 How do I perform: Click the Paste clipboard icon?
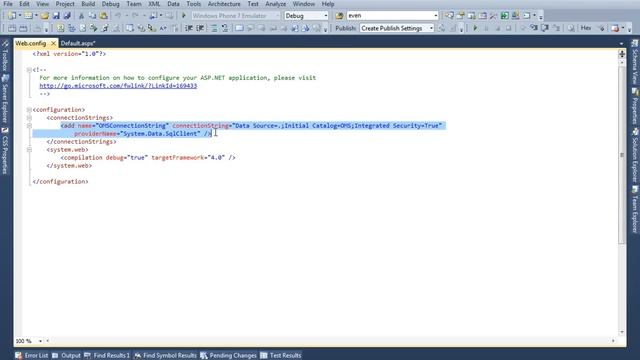pos(104,16)
